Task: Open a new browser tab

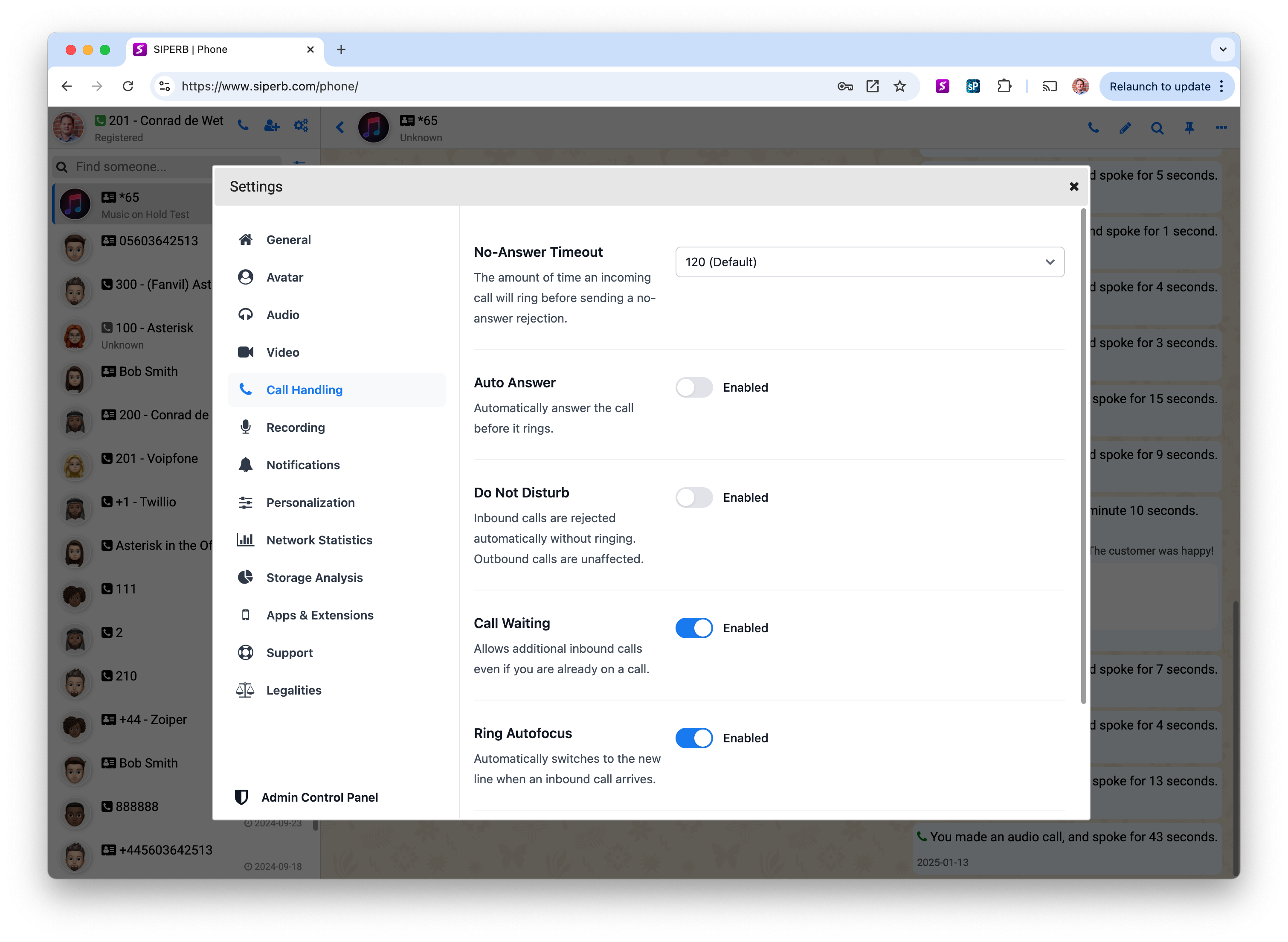Action: pos(341,49)
